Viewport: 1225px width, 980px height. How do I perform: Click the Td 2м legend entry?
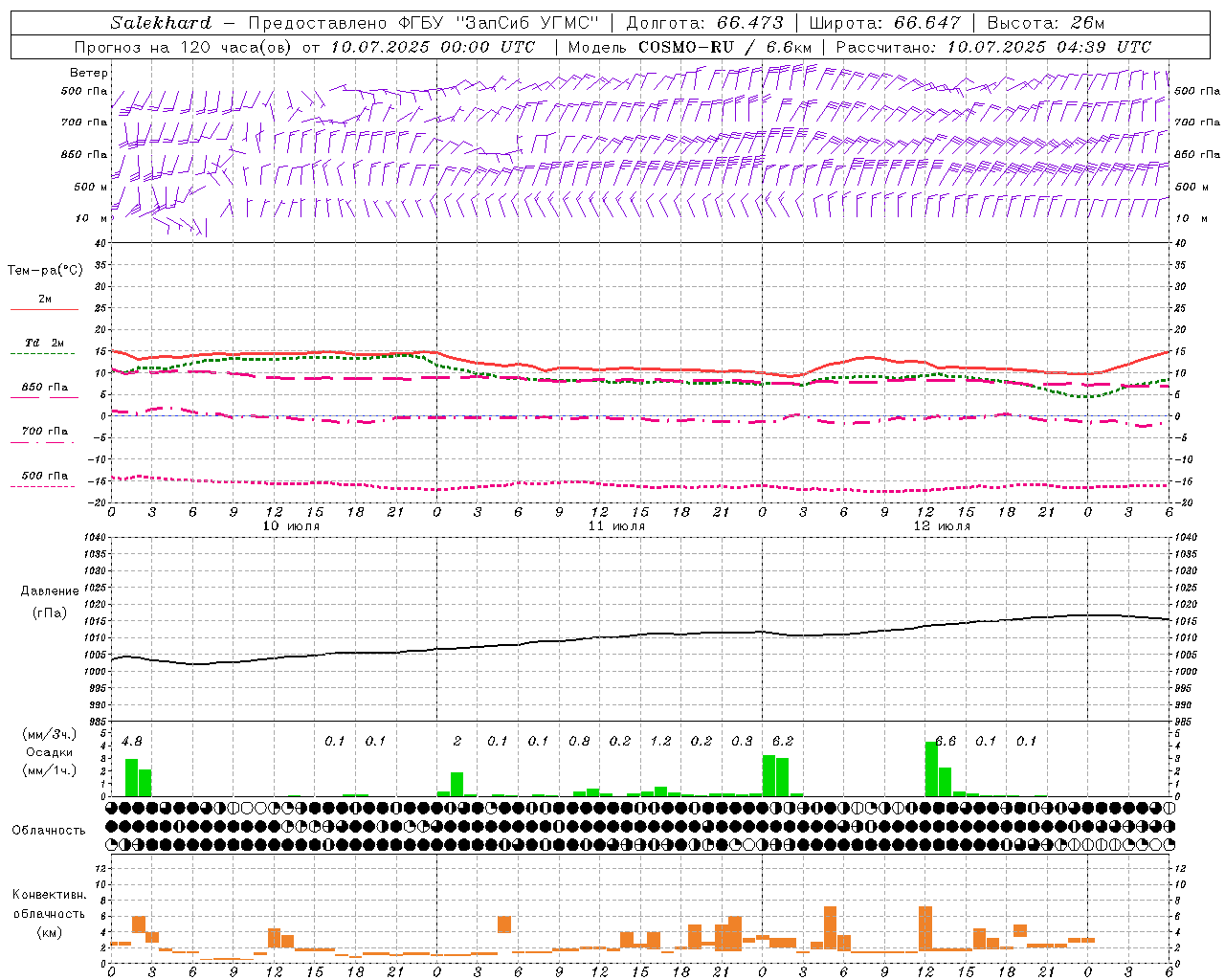[x=44, y=343]
